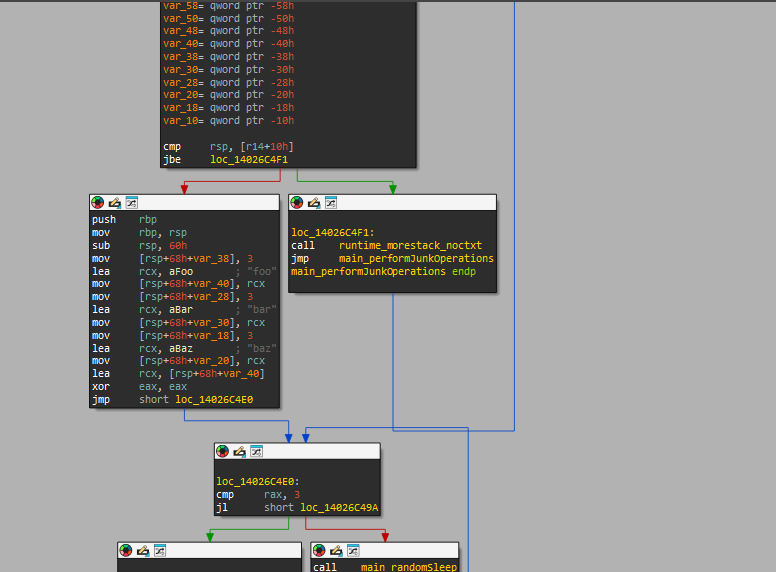776x572 pixels.
Task: Click the pencil edit icon on the push rbp block
Action: [114, 202]
